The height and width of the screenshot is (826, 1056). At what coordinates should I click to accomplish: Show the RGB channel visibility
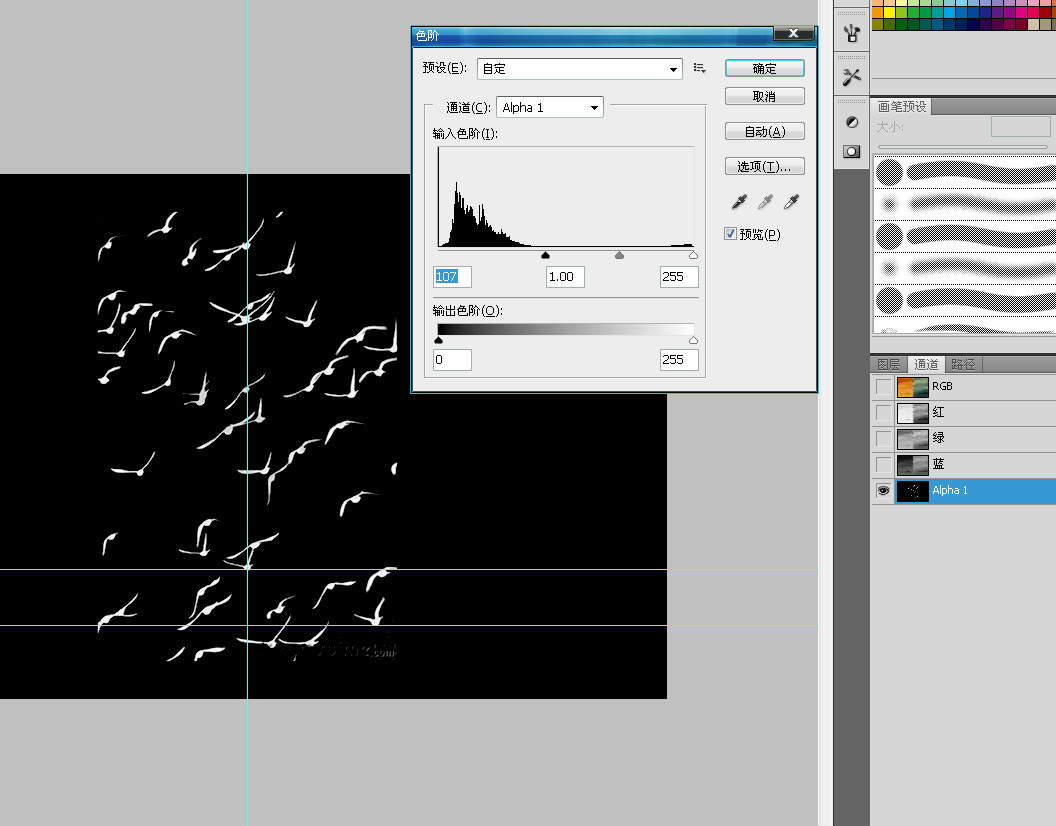tap(883, 387)
